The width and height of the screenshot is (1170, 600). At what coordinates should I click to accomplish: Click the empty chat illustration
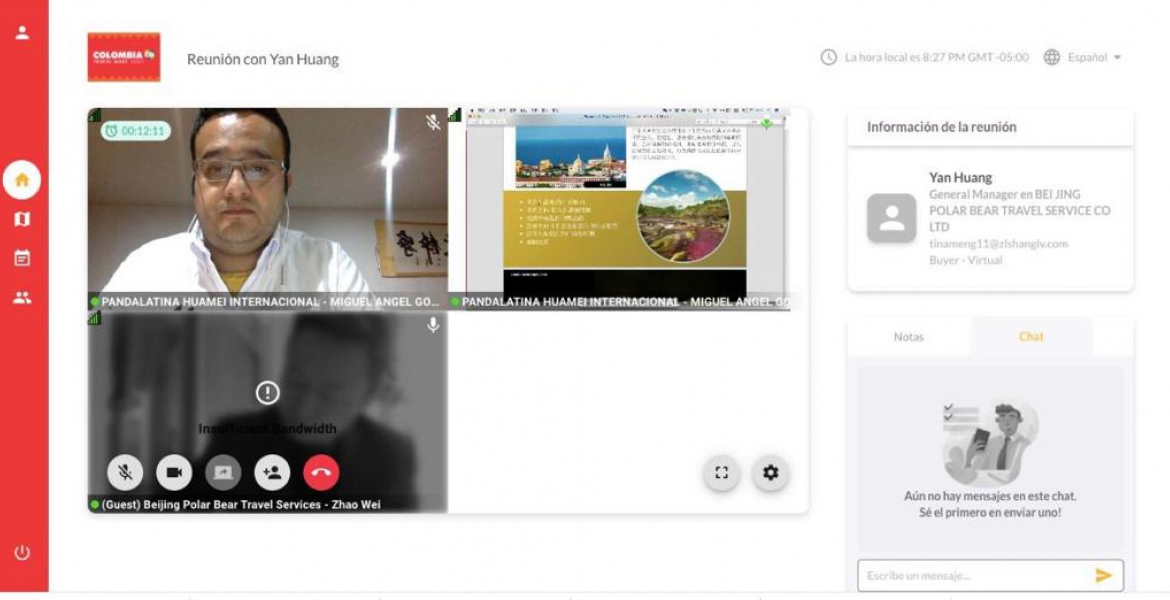coord(990,443)
